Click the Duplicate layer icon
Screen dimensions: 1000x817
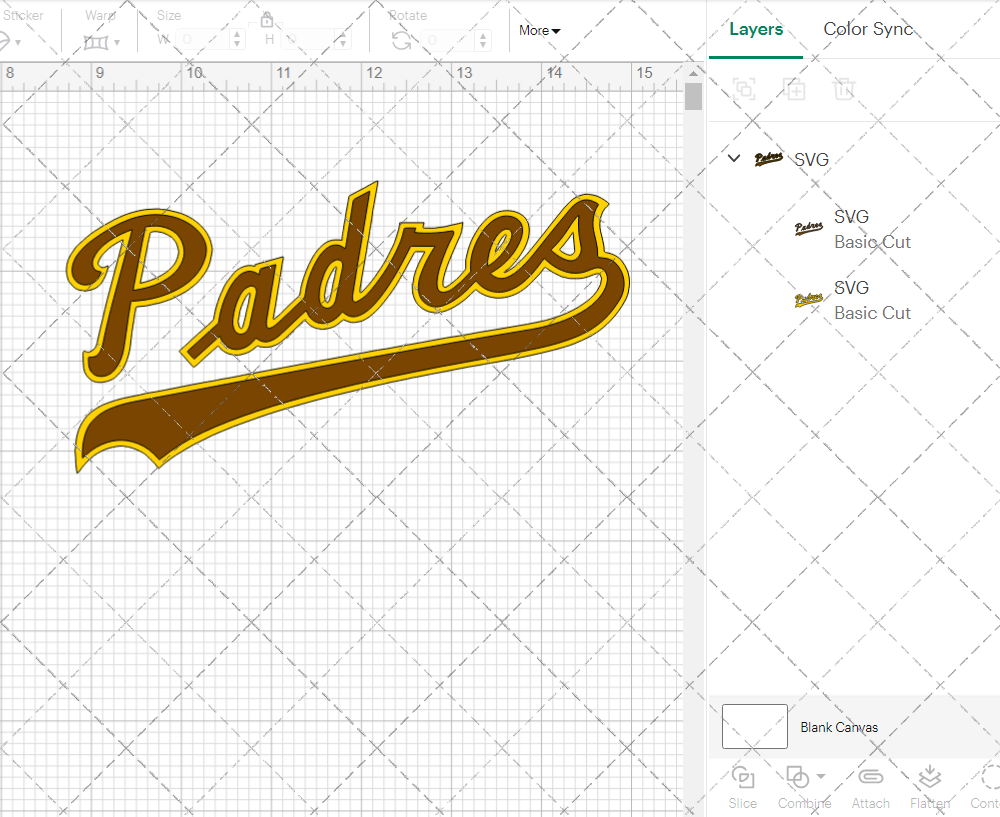click(x=795, y=89)
